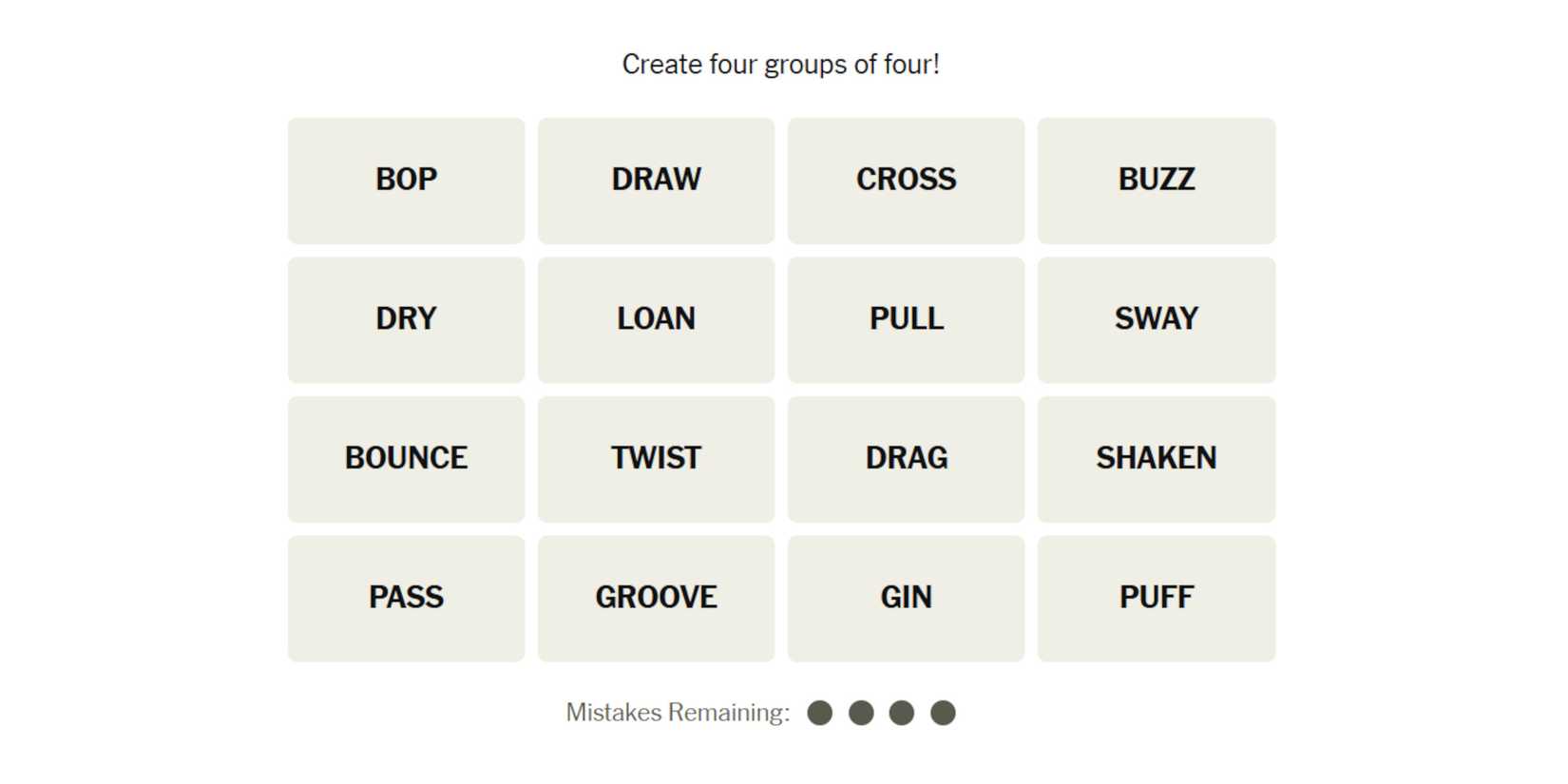Viewport: 1568px width, 784px height.
Task: Pick the GIN word tile
Action: pyautogui.click(x=906, y=599)
